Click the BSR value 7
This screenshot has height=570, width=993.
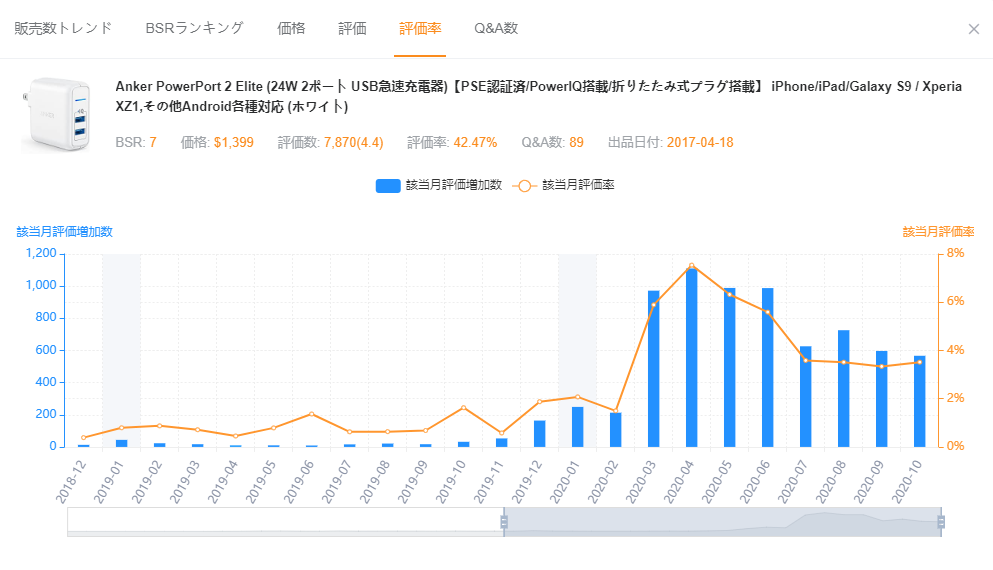pos(153,142)
